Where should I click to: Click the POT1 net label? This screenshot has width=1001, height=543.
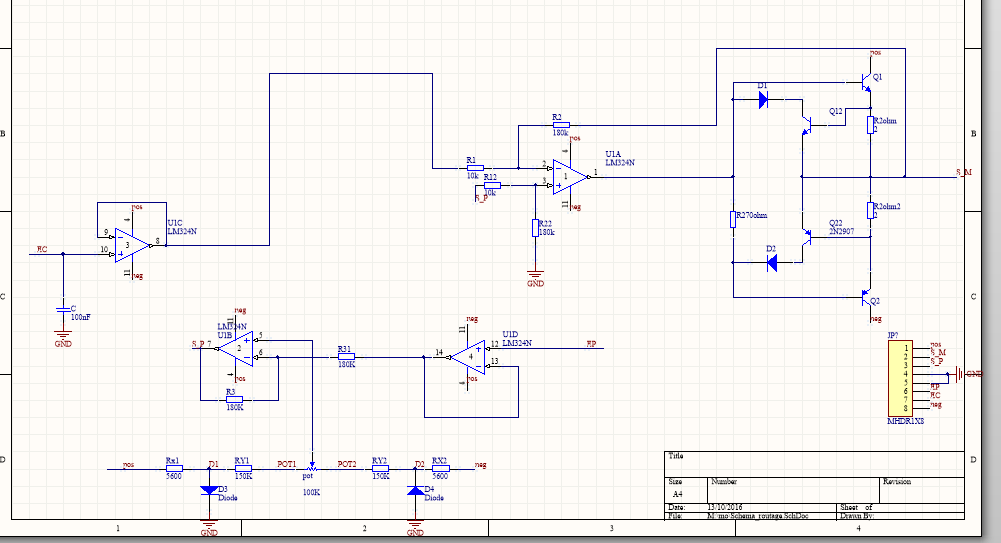[x=287, y=464]
